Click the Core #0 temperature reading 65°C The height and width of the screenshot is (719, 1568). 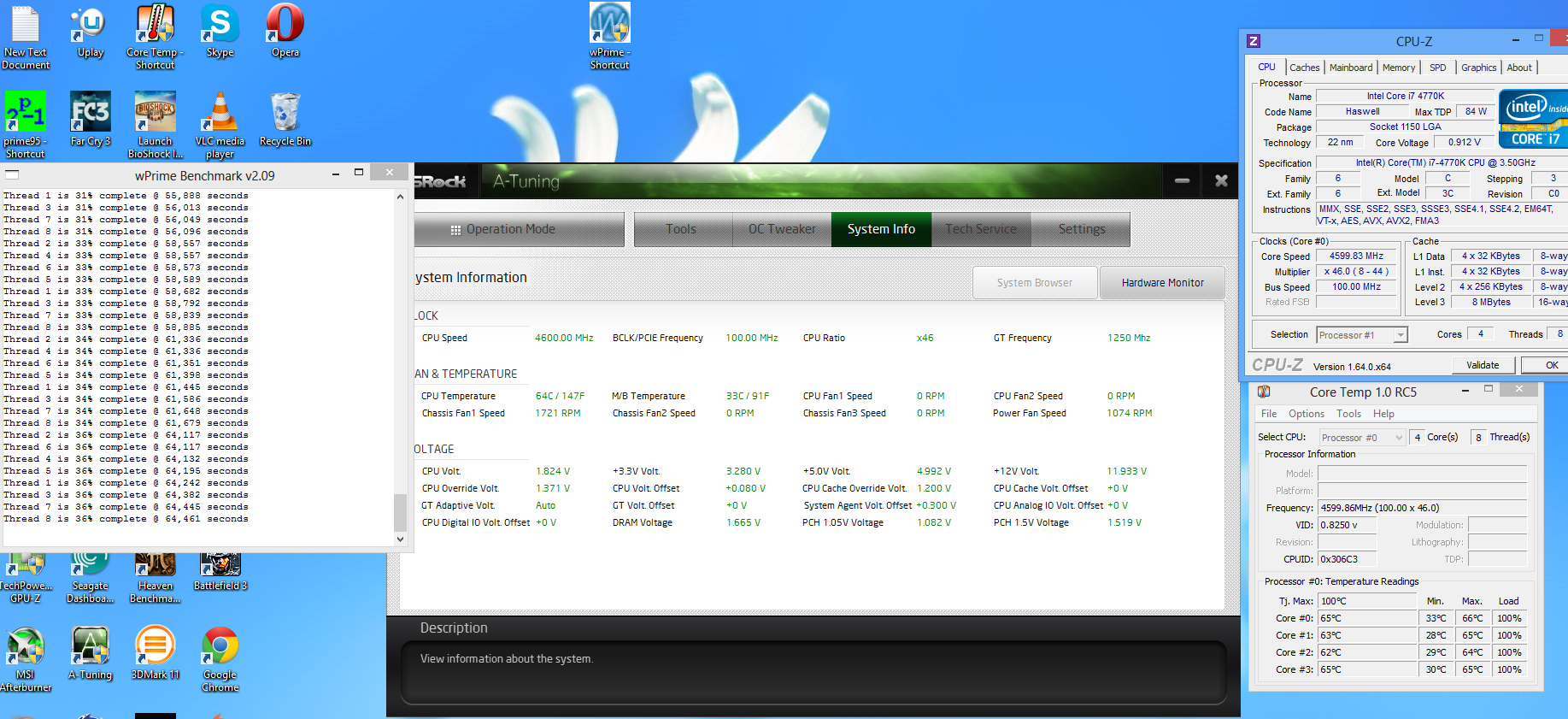point(1367,618)
